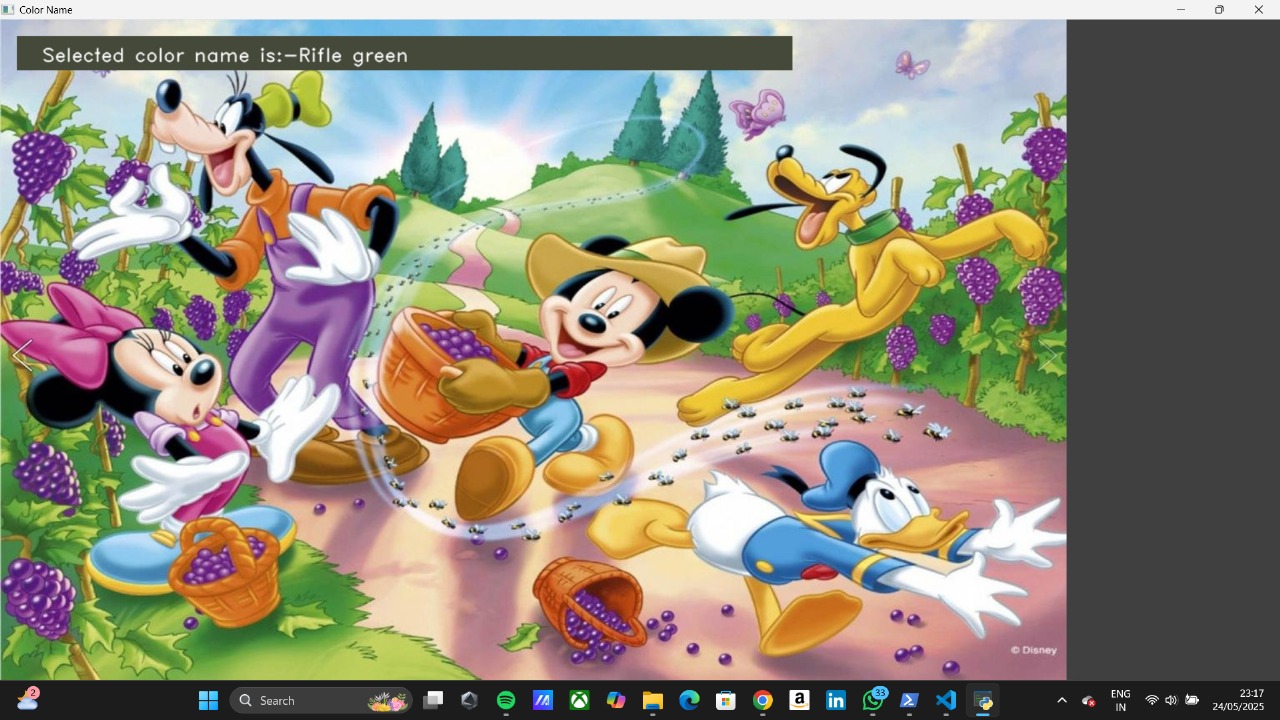Show hidden system tray icons
1280x720 pixels.
click(x=1062, y=700)
